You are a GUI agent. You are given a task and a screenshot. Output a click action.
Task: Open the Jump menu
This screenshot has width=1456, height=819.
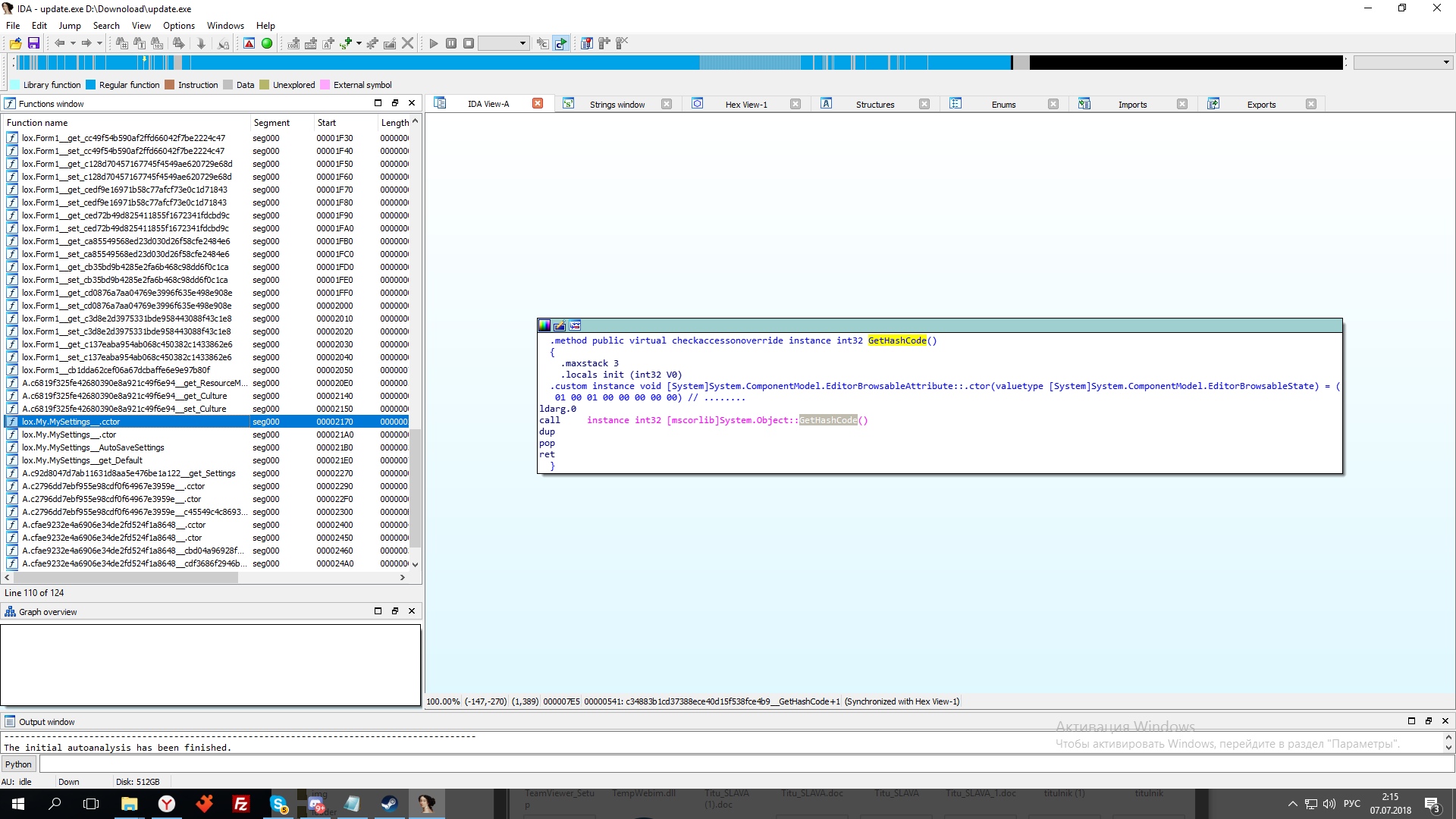coord(70,25)
